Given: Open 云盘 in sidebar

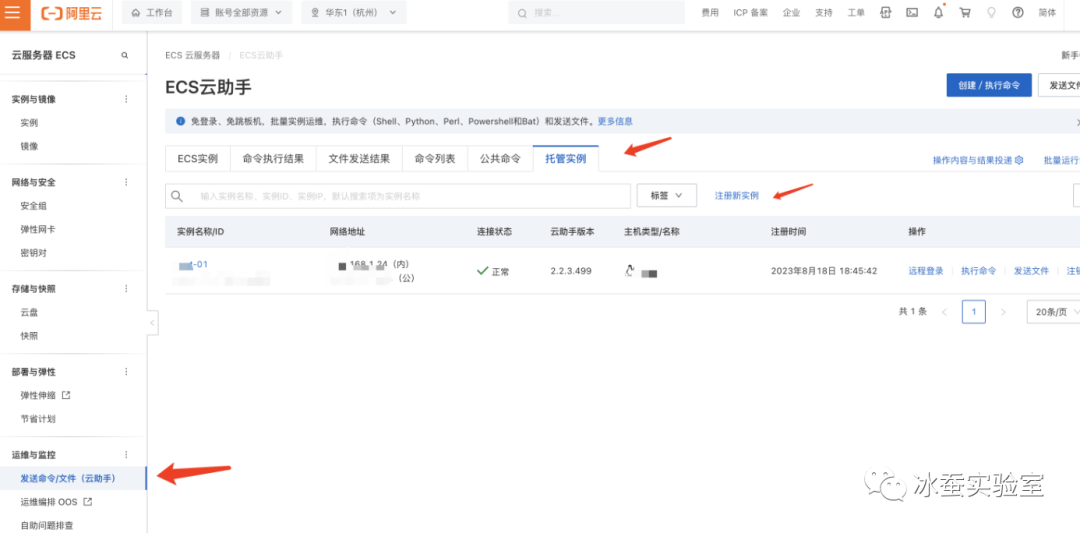Looking at the screenshot, I should point(29,312).
